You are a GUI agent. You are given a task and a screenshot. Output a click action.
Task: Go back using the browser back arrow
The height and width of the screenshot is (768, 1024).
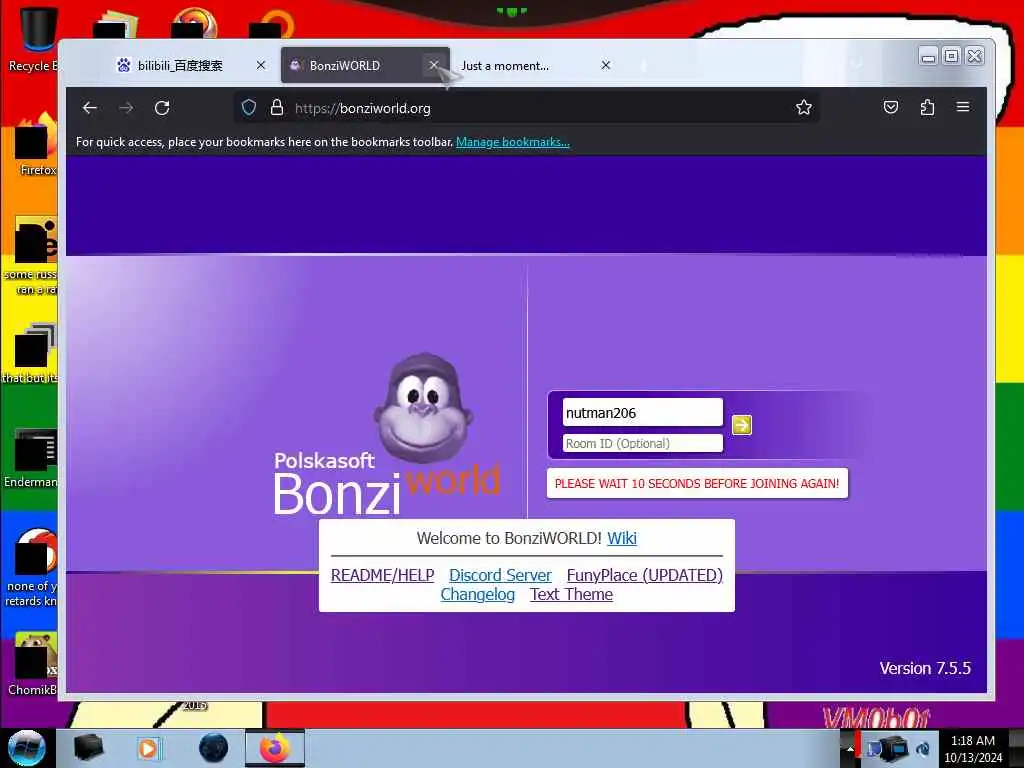tap(89, 108)
